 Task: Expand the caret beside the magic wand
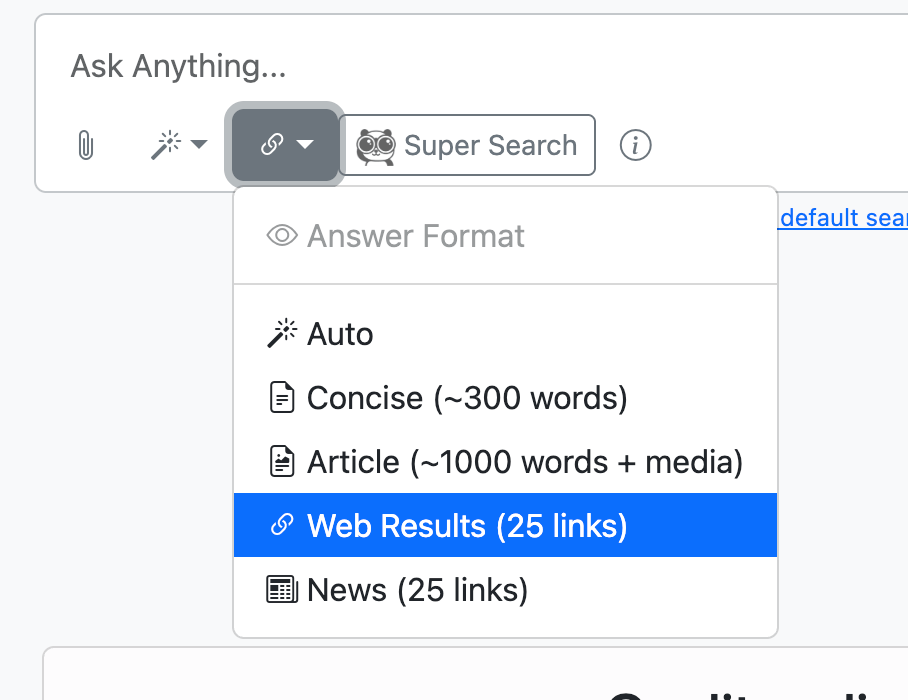point(199,145)
